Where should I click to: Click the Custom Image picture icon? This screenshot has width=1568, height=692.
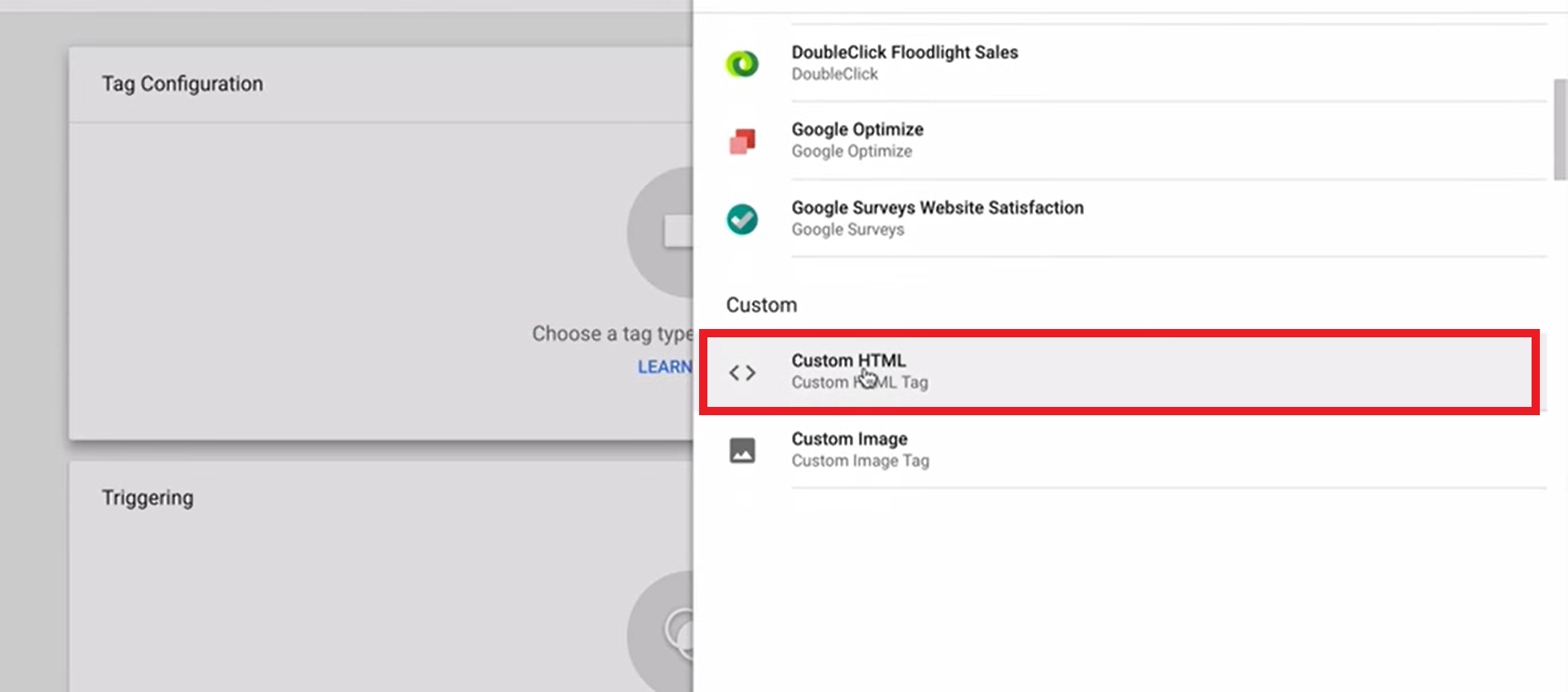click(x=742, y=450)
